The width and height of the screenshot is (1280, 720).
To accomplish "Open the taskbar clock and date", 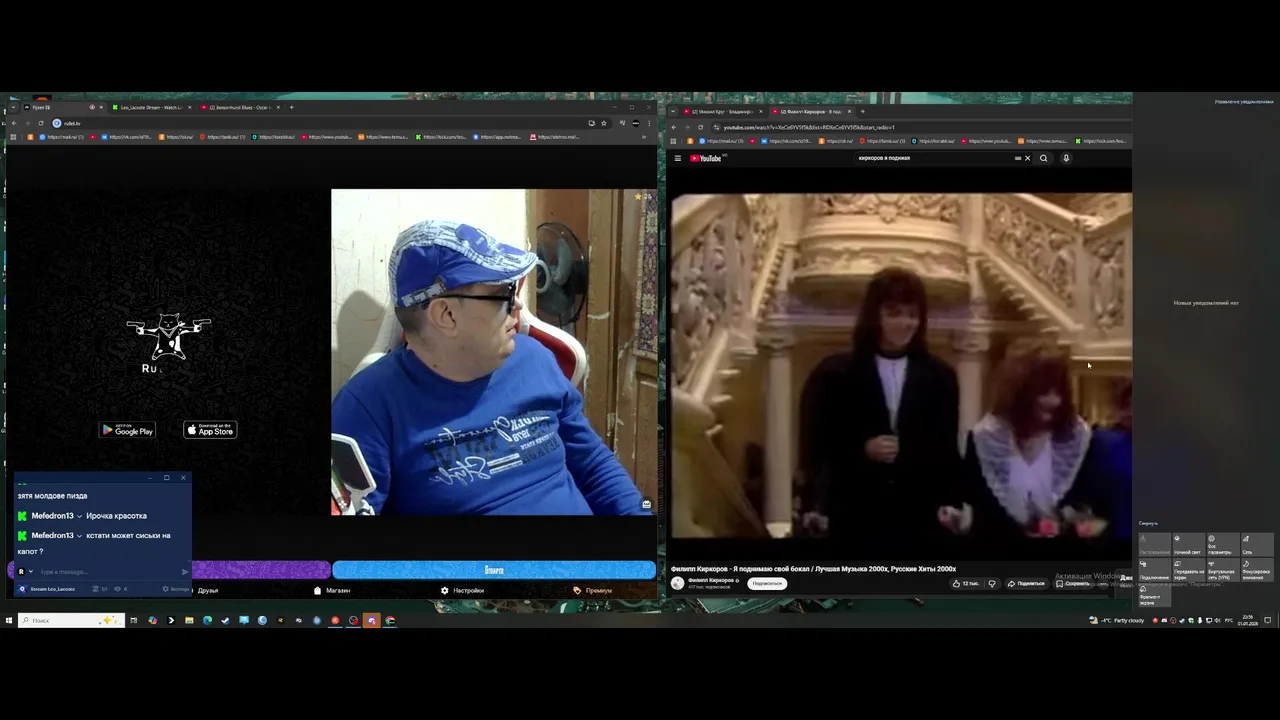I will pos(1248,620).
